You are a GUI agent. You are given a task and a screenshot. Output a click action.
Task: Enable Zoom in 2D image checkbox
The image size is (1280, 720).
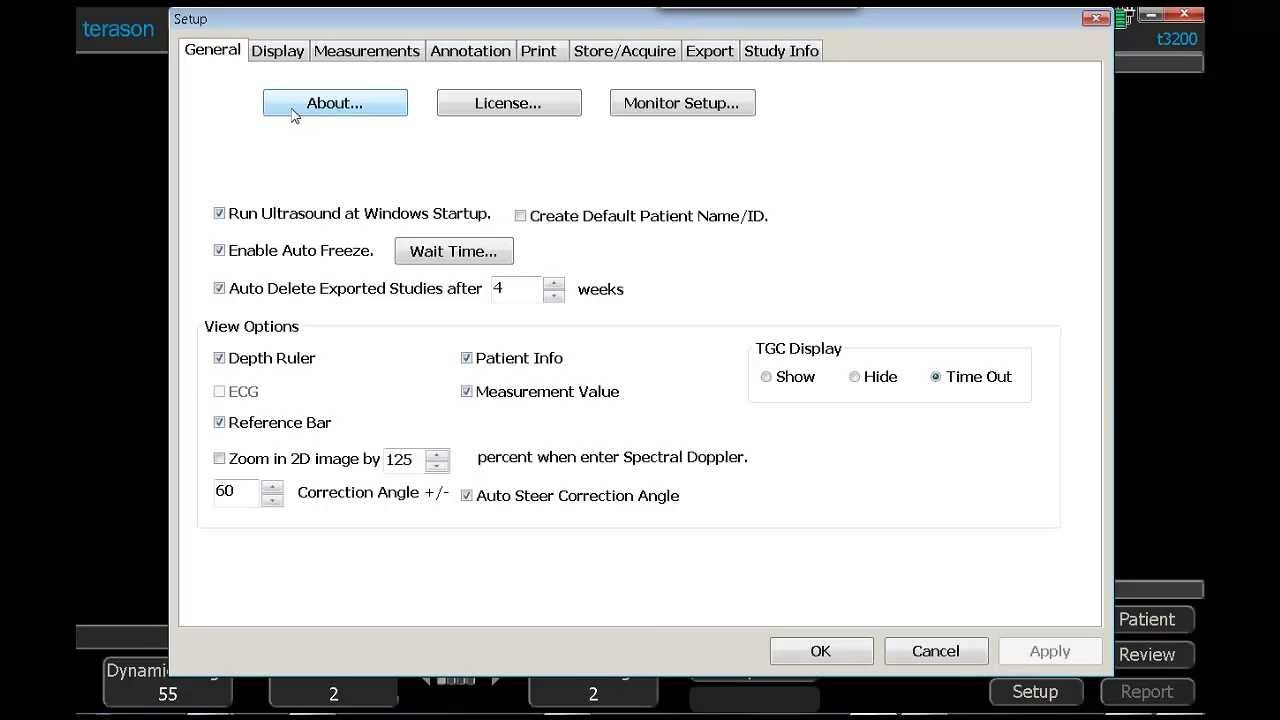[x=220, y=459]
